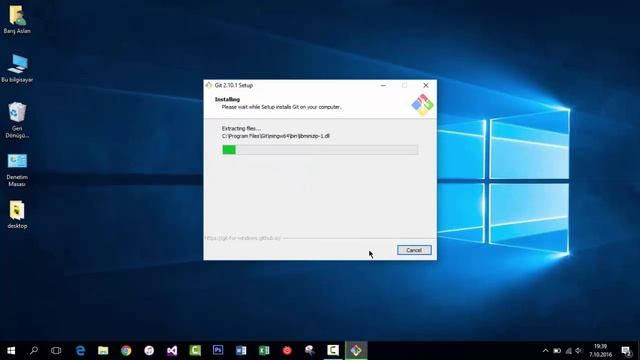Open taskbar search
This screenshot has height=360, width=640.
[34, 351]
